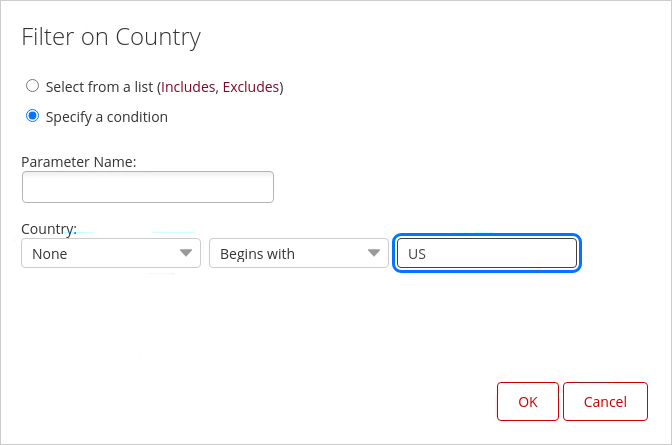Viewport: 672px width, 445px height.
Task: Click the 'Select from a list' label text
Action: pyautogui.click(x=100, y=87)
